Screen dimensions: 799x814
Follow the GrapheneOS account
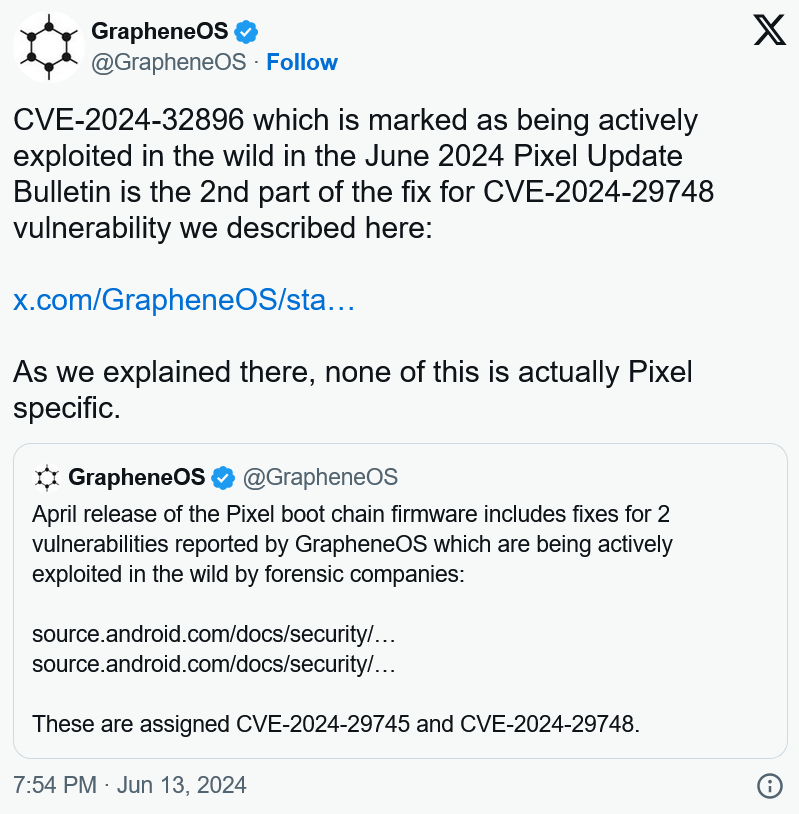pyautogui.click(x=302, y=62)
